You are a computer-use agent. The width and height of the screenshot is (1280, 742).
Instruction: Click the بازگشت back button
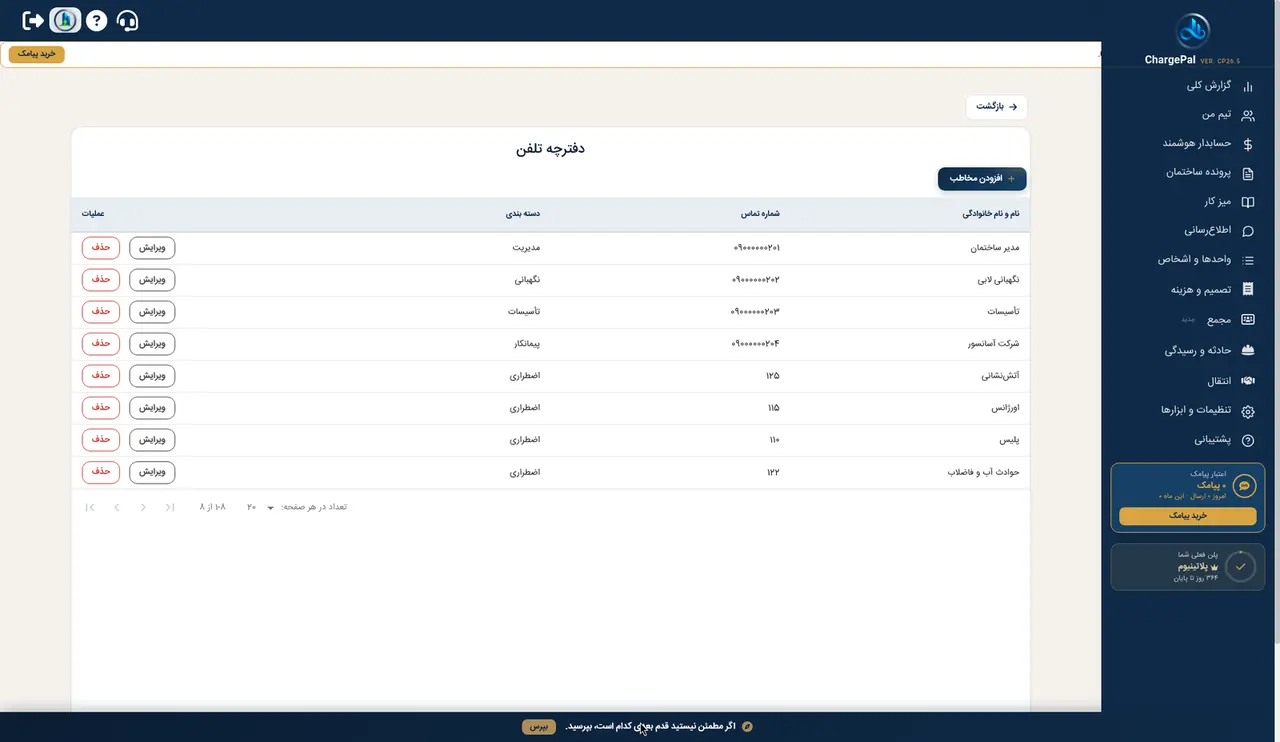pos(997,107)
